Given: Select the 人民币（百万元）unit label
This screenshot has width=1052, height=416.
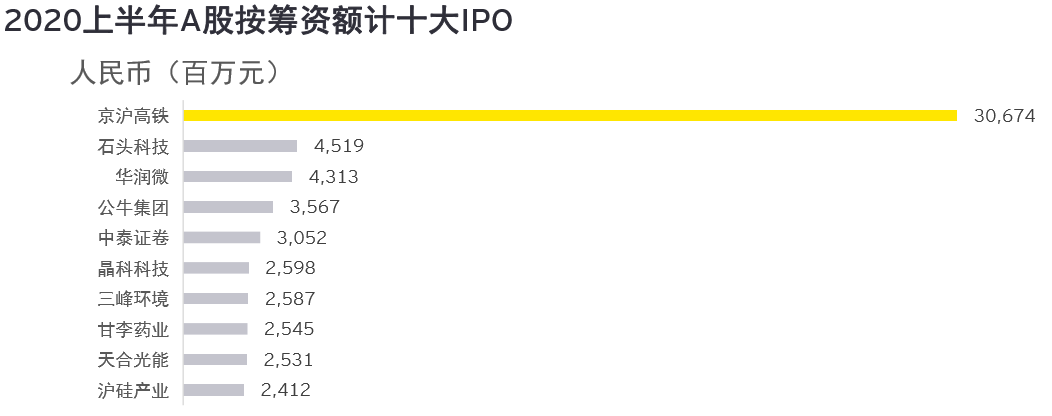Looking at the screenshot, I should pyautogui.click(x=172, y=73).
